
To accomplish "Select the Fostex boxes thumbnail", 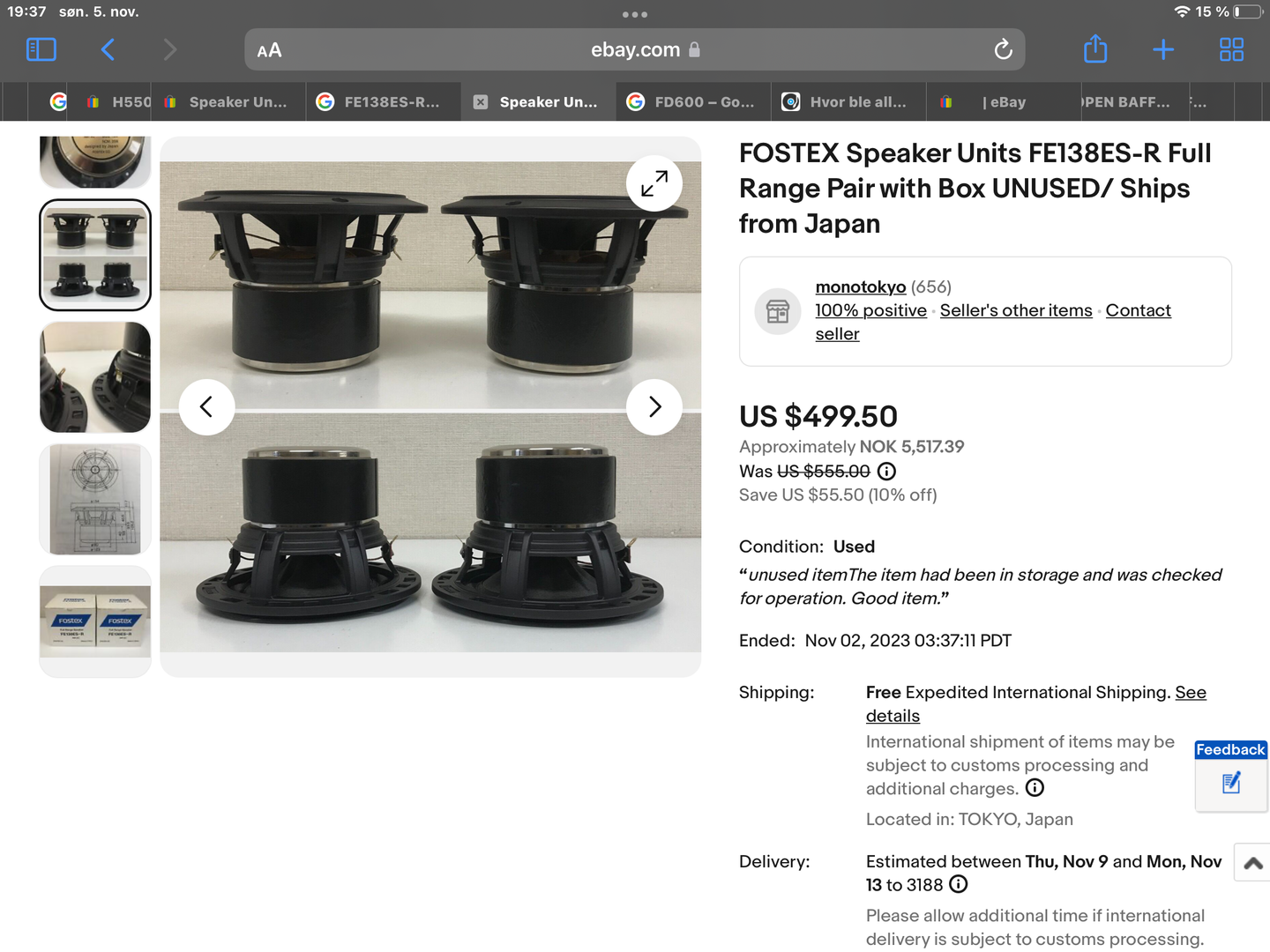I will (x=95, y=621).
